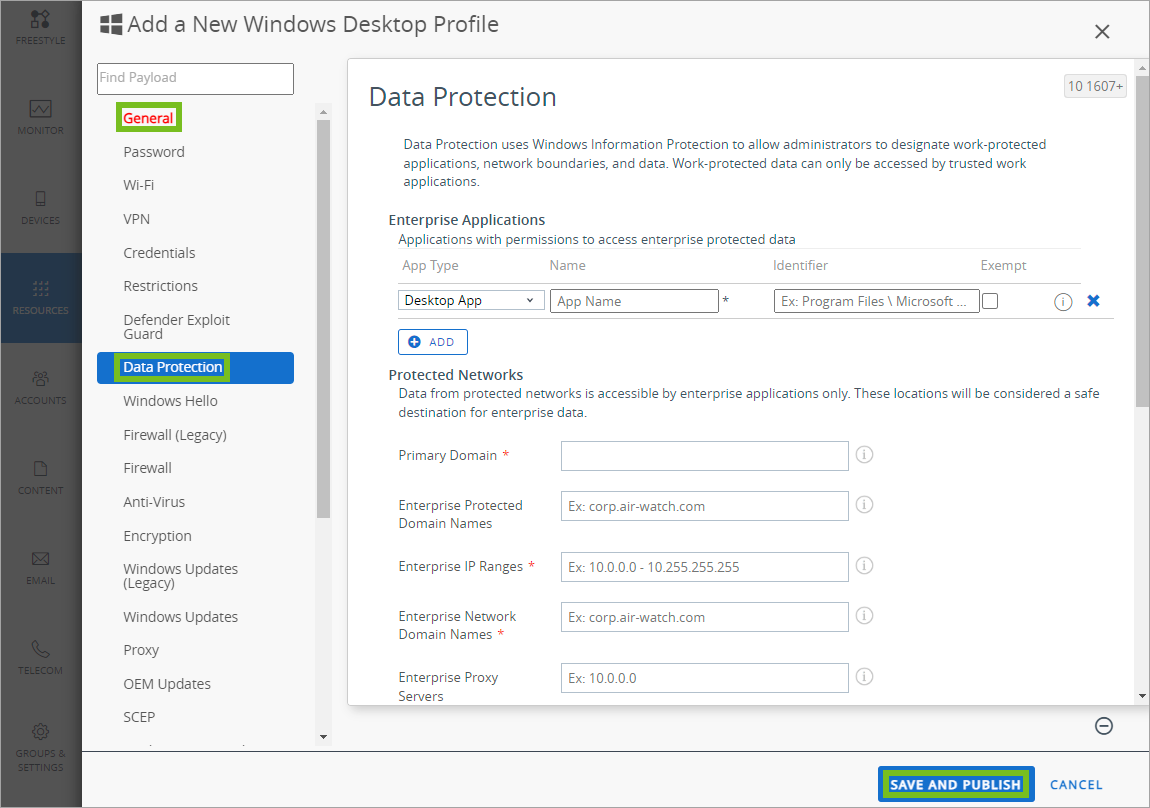
Task: Select the Password payload
Action: 154,152
